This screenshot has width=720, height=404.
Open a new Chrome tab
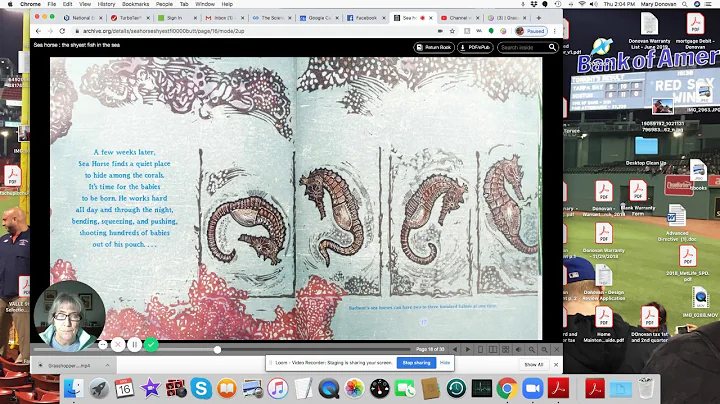point(539,18)
